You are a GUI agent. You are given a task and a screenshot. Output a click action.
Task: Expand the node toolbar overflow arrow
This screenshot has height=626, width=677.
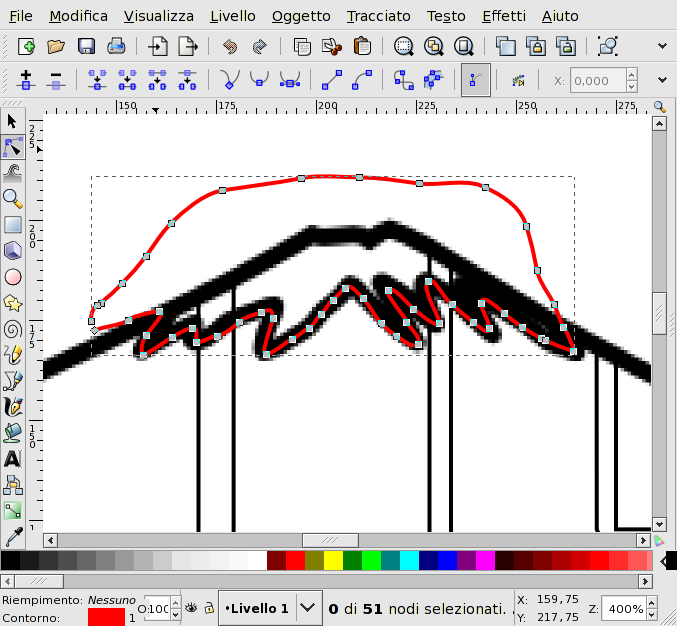coord(662,80)
